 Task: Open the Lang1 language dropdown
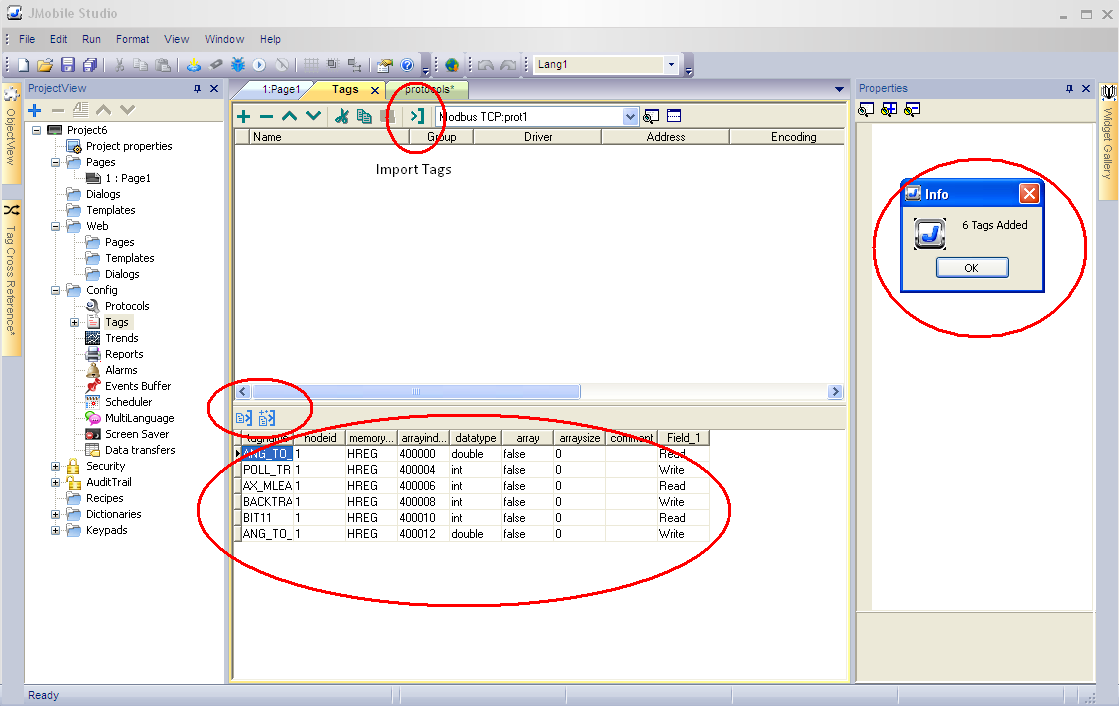pyautogui.click(x=671, y=65)
